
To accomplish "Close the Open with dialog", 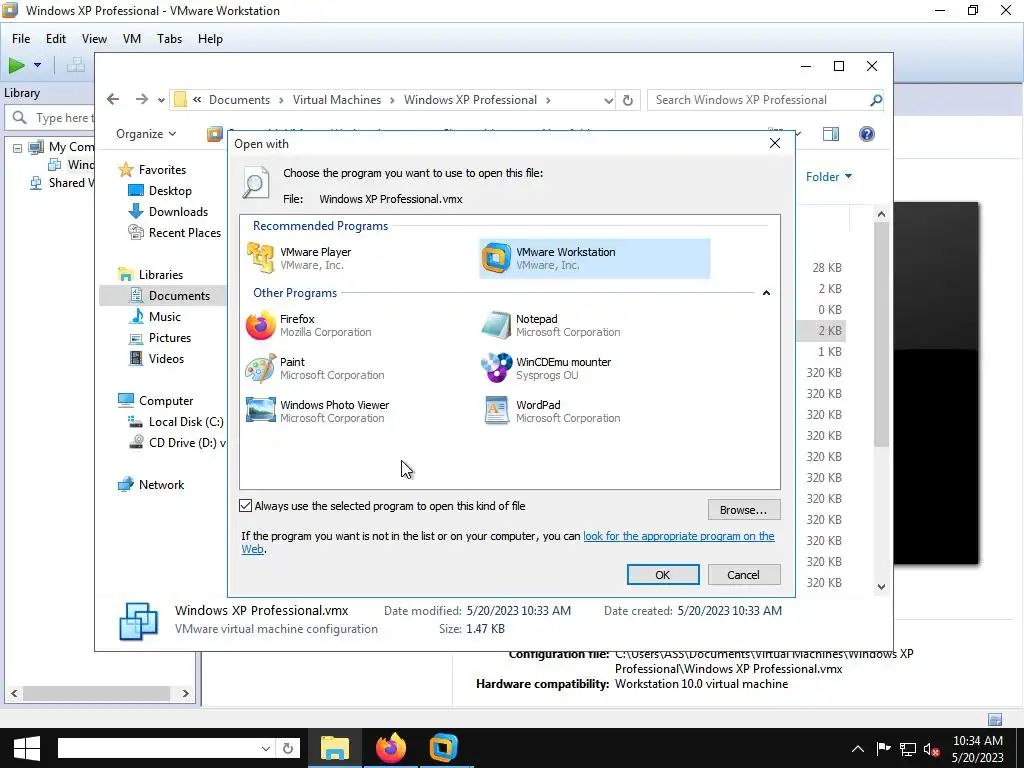I will (775, 143).
